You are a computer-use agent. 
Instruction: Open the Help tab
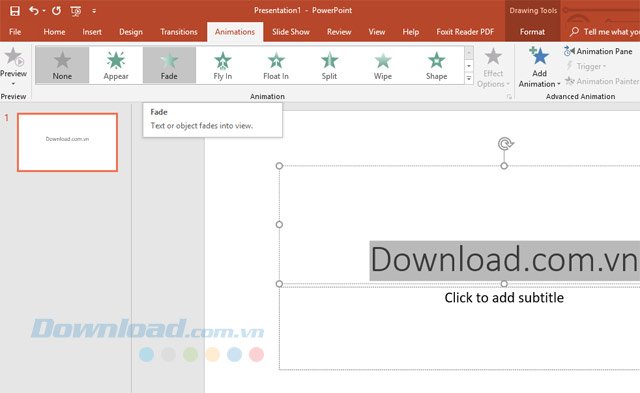point(411,32)
